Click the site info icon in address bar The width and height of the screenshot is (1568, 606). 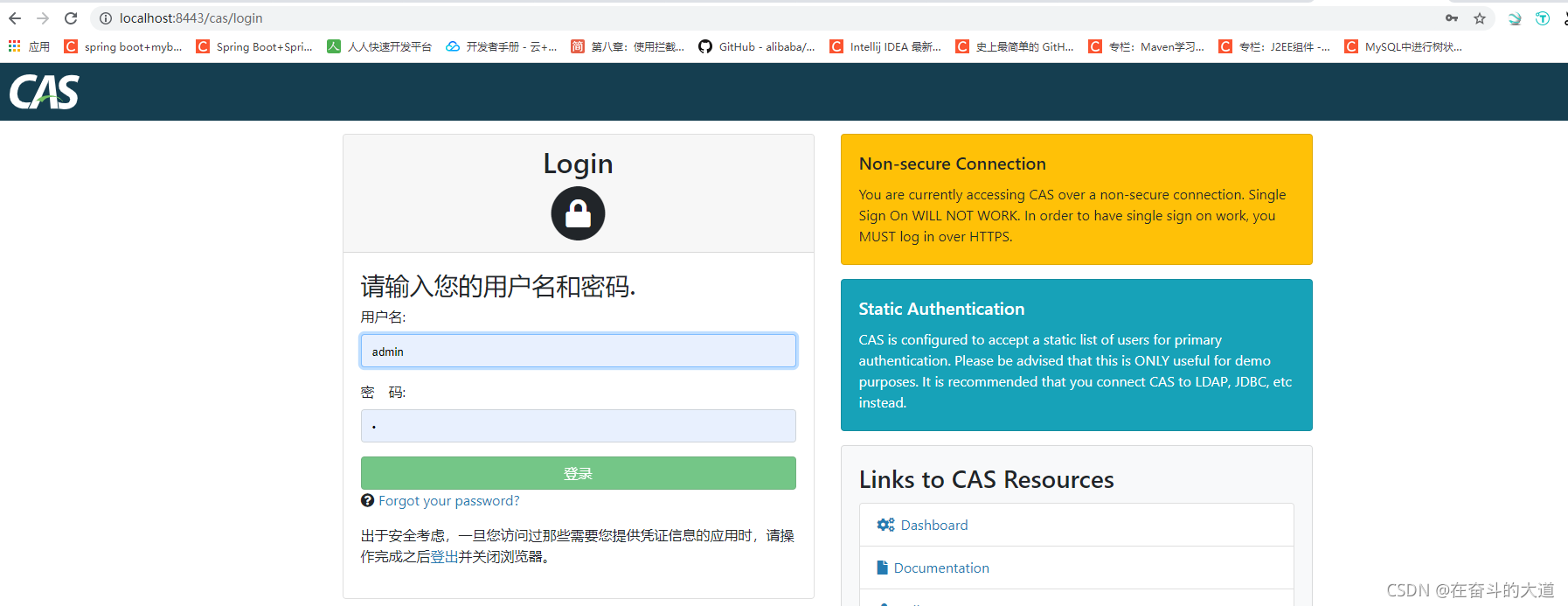(x=106, y=18)
